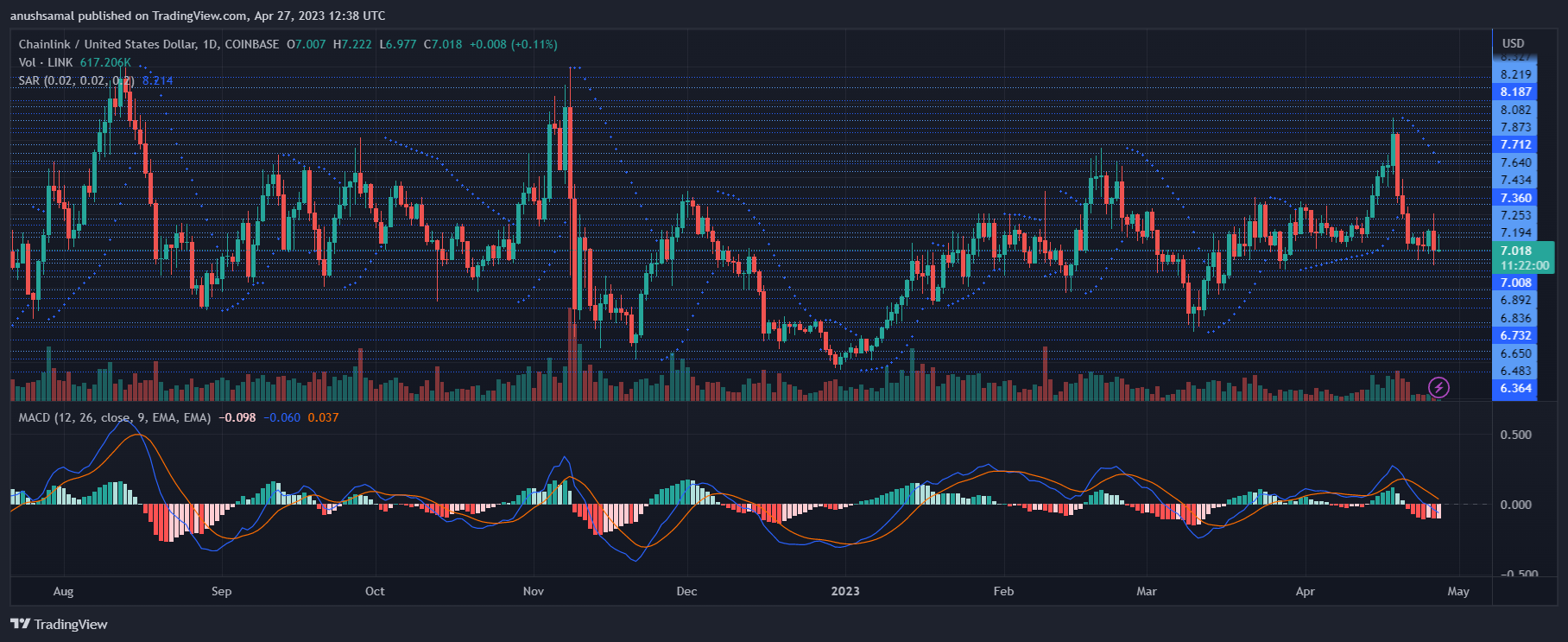
Task: Click the 2023 label on time axis
Action: pyautogui.click(x=845, y=591)
